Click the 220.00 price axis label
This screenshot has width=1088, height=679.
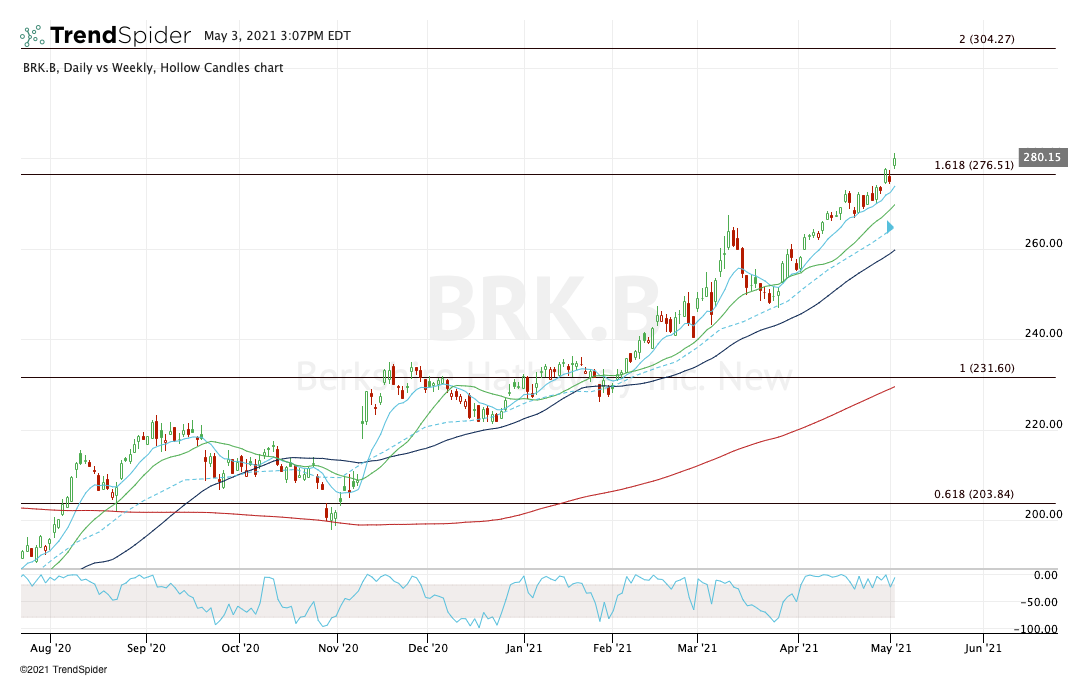point(1043,424)
